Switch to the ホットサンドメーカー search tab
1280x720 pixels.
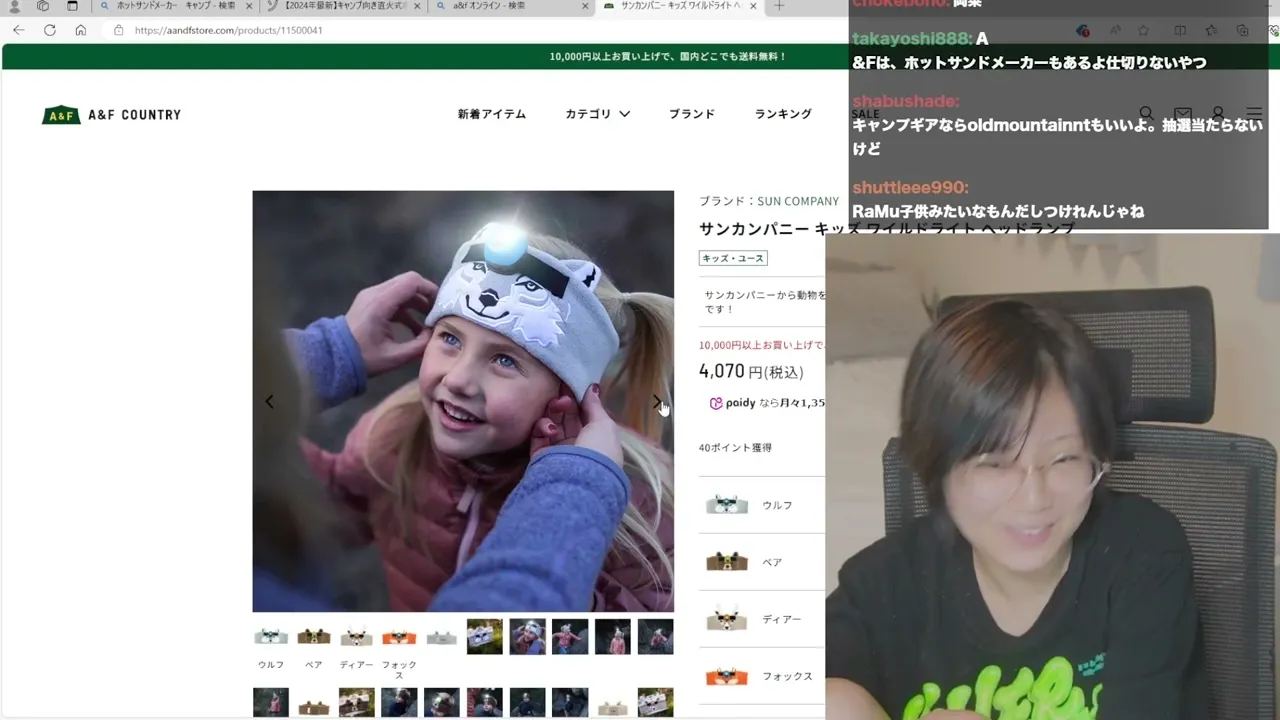[x=175, y=6]
